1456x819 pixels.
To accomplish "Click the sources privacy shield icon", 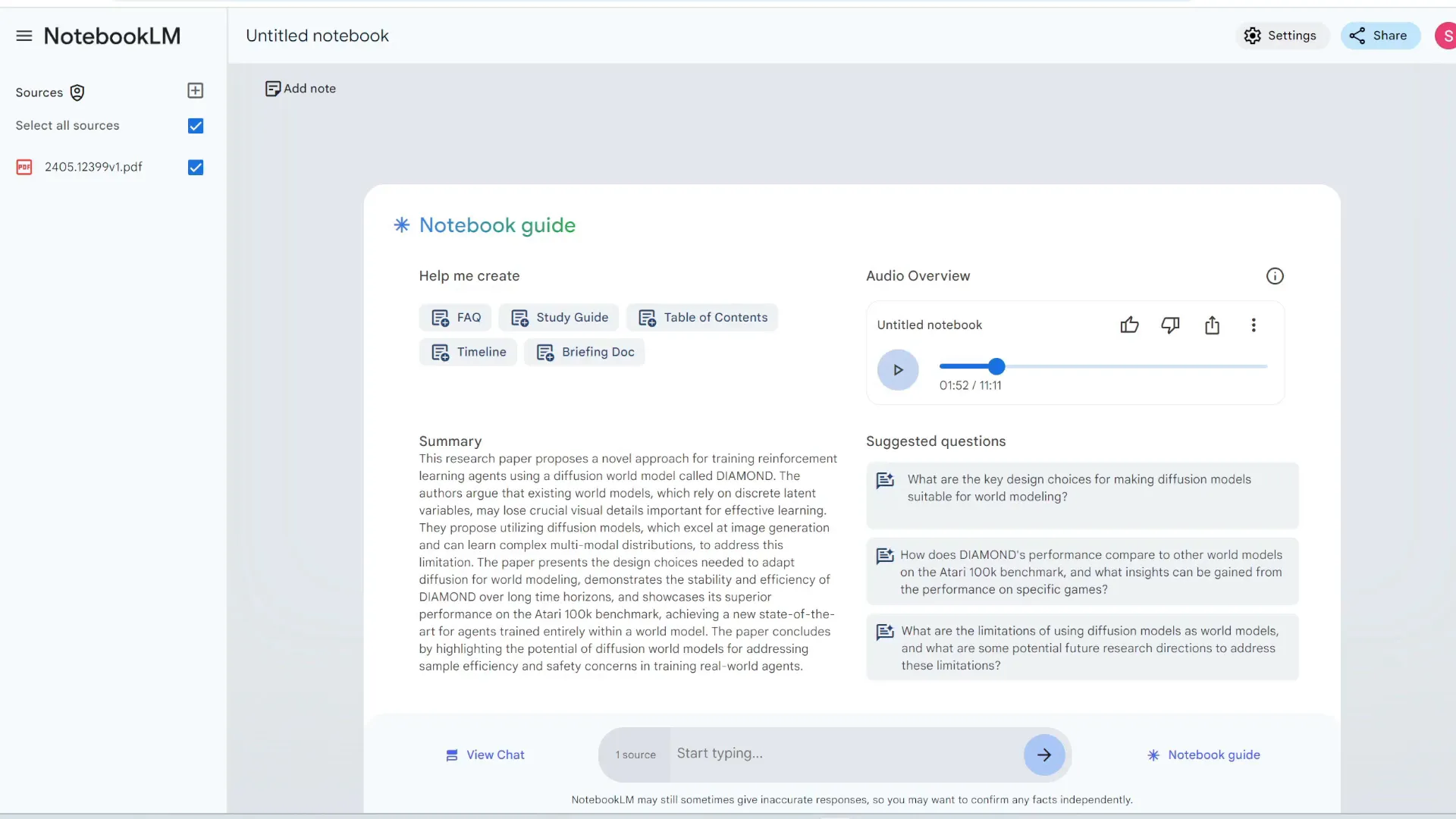I will [x=77, y=93].
